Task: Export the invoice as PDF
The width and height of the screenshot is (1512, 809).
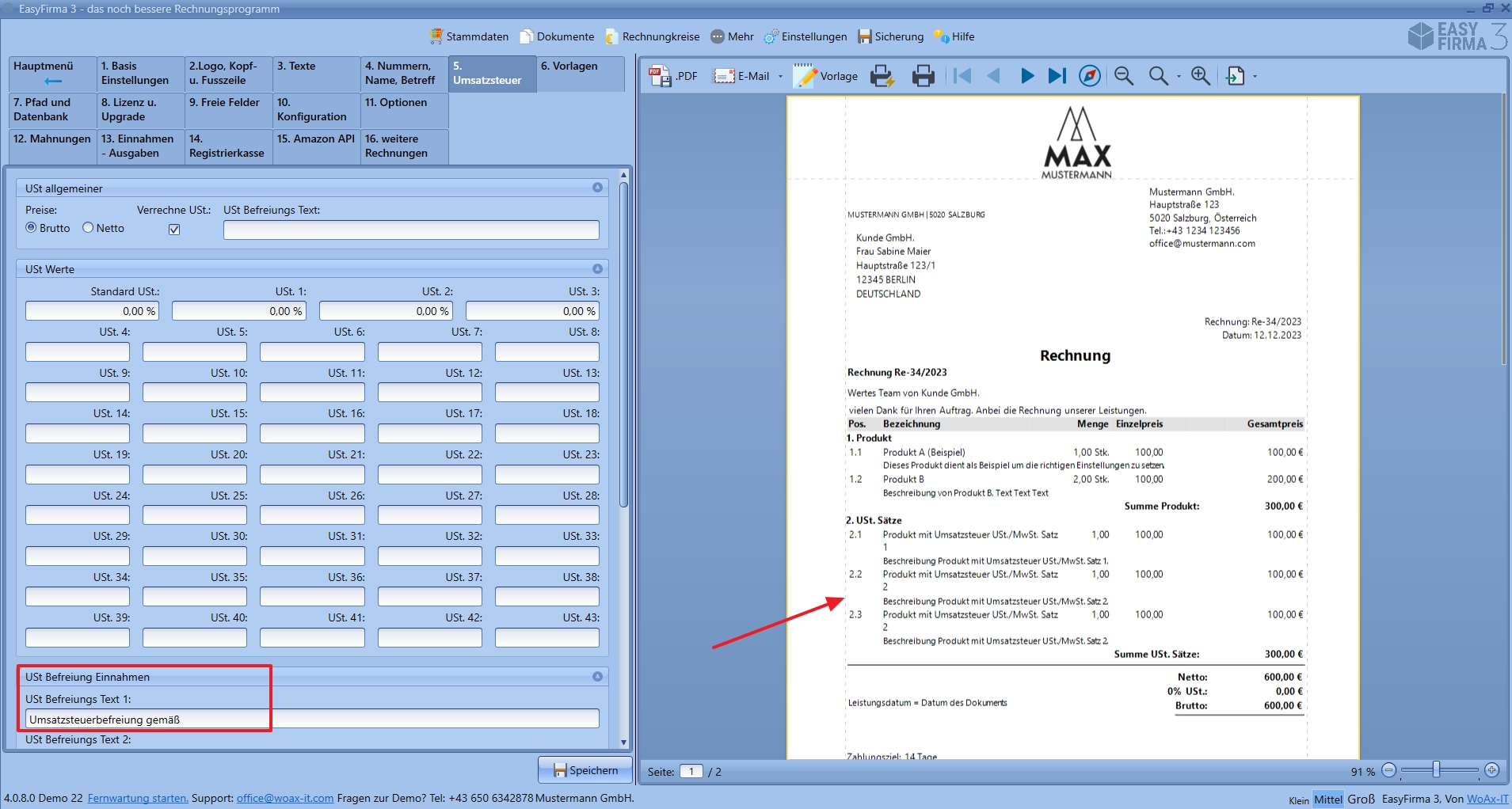Action: click(673, 76)
